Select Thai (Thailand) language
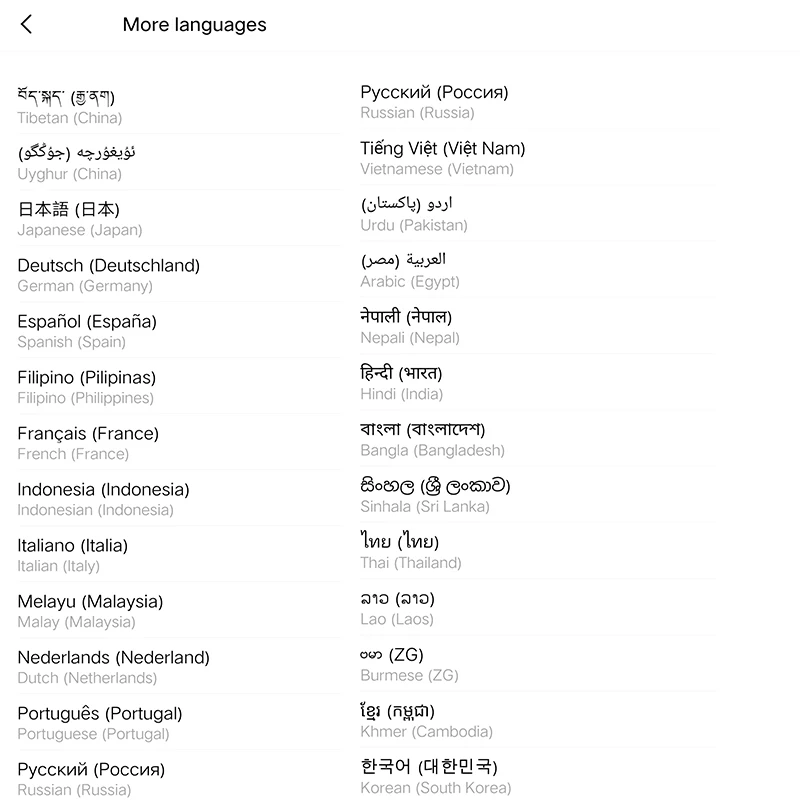This screenshot has height=800, width=800. tap(538, 552)
